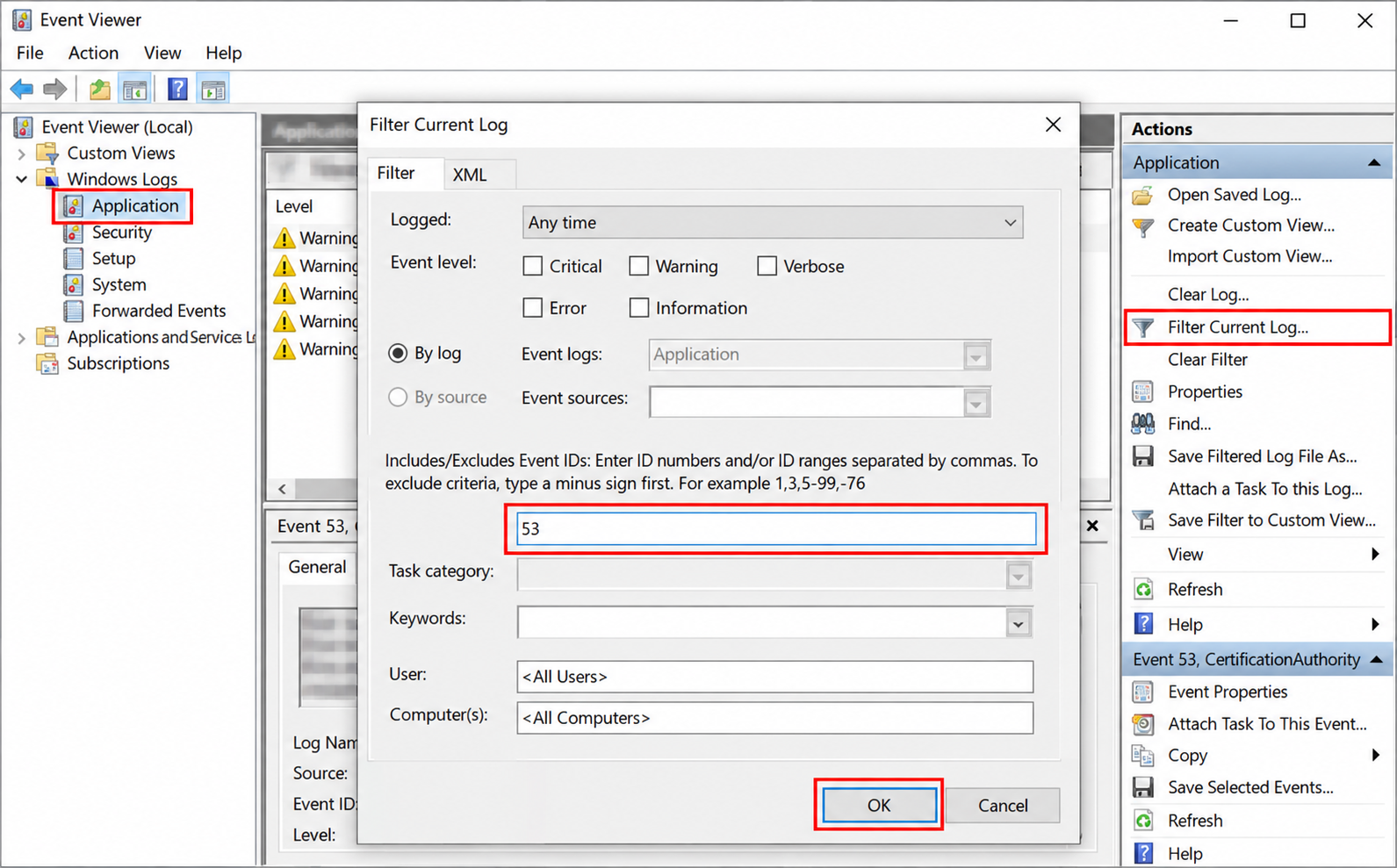Check the Error event level box
The height and width of the screenshot is (868, 1397).
(532, 308)
